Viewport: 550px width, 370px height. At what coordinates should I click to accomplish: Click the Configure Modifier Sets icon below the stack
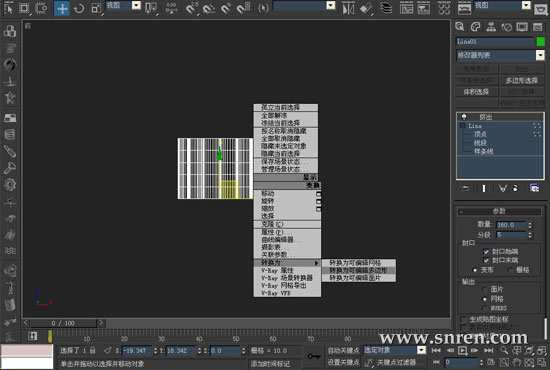pyautogui.click(x=534, y=188)
